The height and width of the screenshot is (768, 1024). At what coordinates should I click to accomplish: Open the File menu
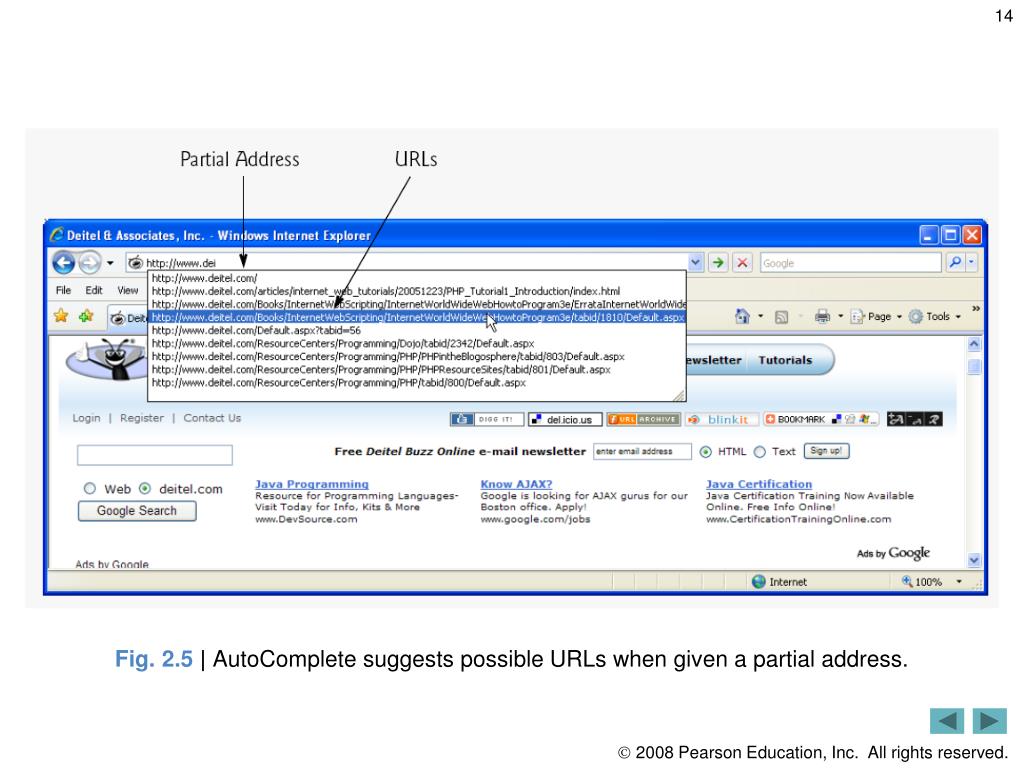point(63,290)
